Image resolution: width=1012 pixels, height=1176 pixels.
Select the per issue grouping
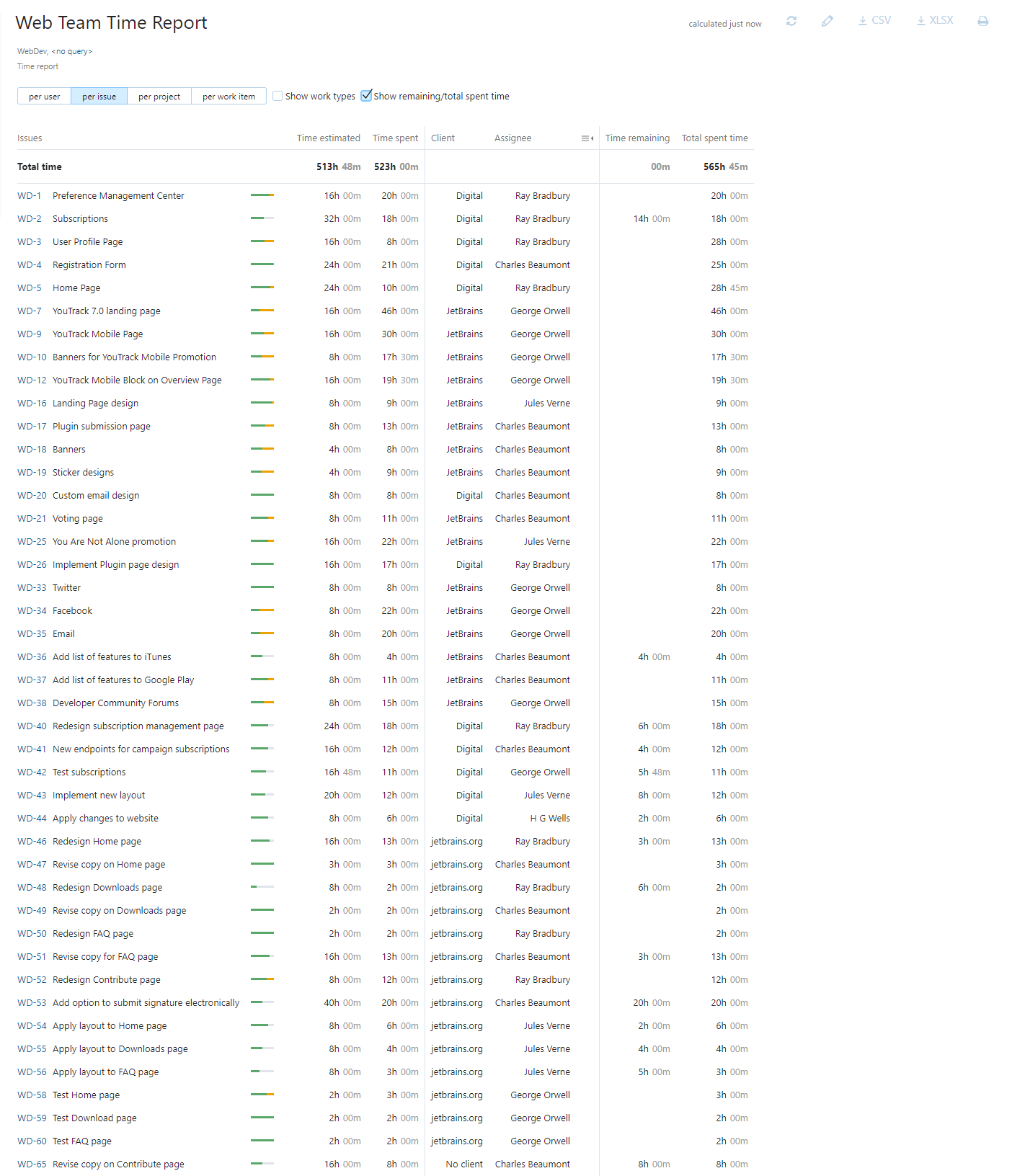[99, 97]
